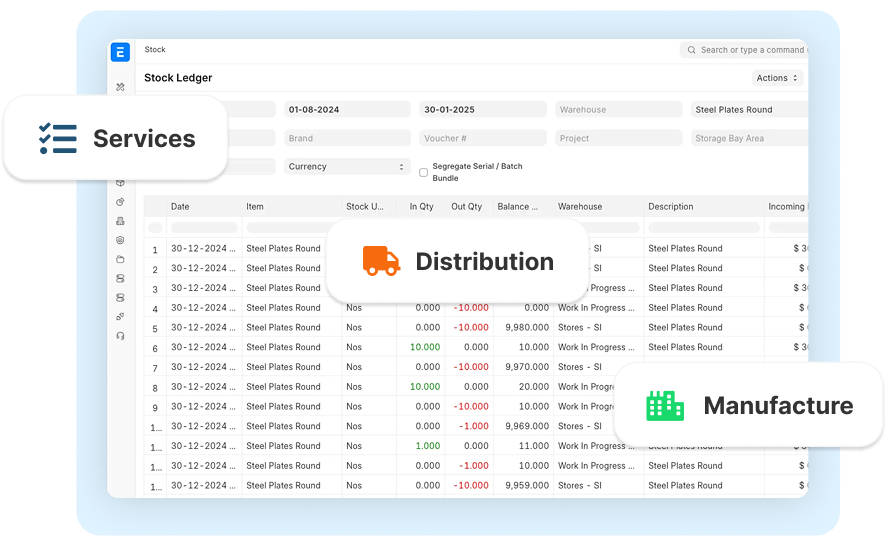
Task: Expand the Currency dropdown
Action: point(347,167)
